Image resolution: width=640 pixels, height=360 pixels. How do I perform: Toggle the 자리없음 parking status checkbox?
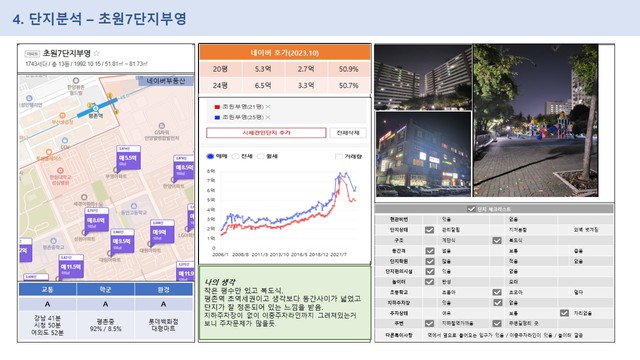click(564, 313)
